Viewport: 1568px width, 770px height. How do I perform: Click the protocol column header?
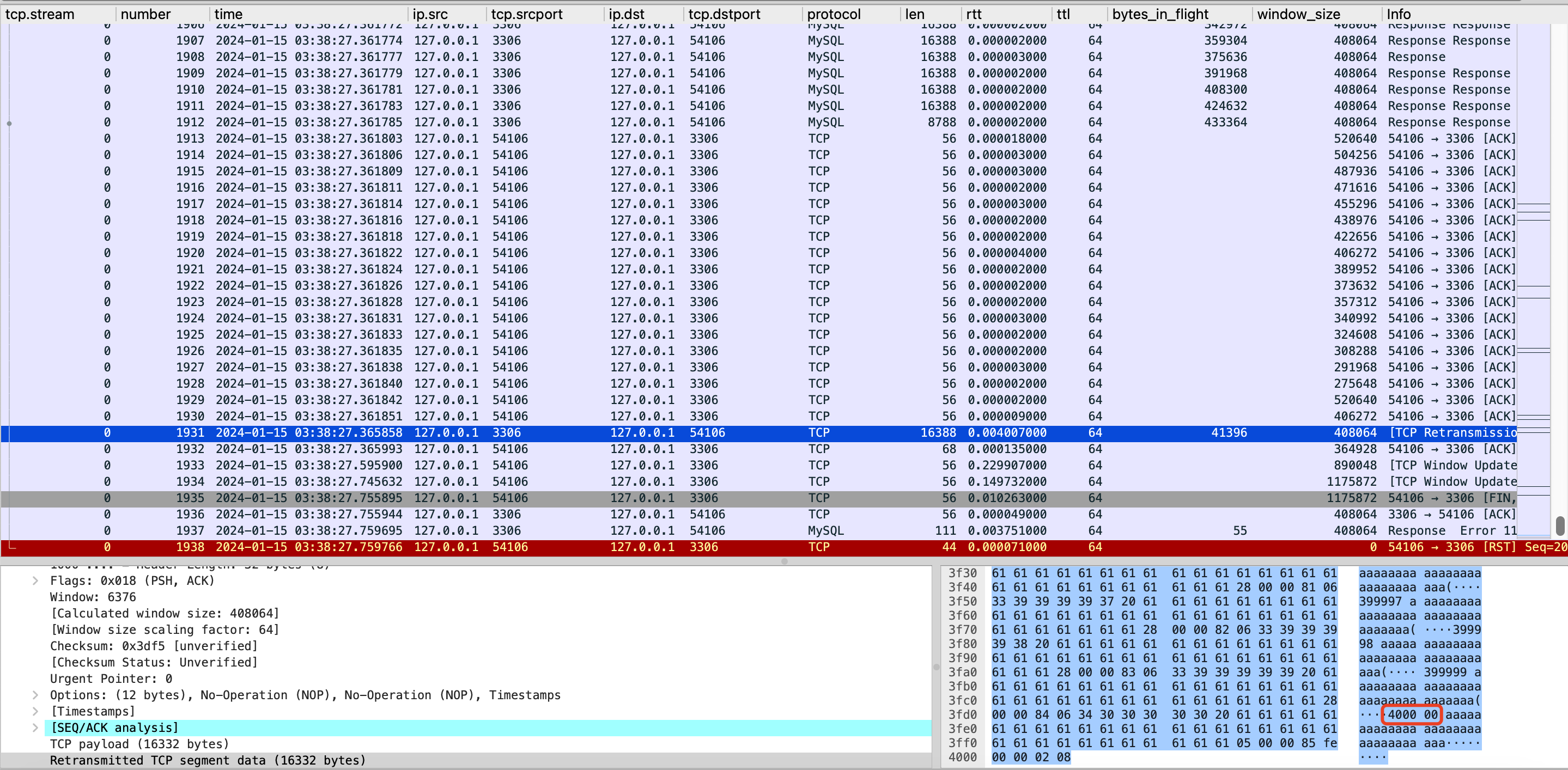[x=833, y=14]
